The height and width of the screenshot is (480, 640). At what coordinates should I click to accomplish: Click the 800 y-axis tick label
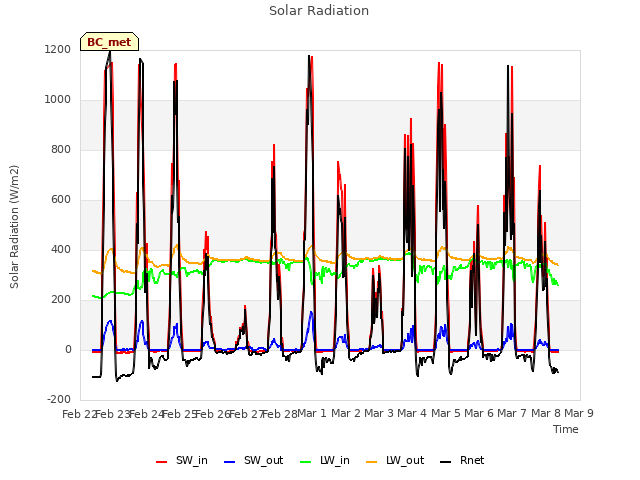tap(61, 149)
